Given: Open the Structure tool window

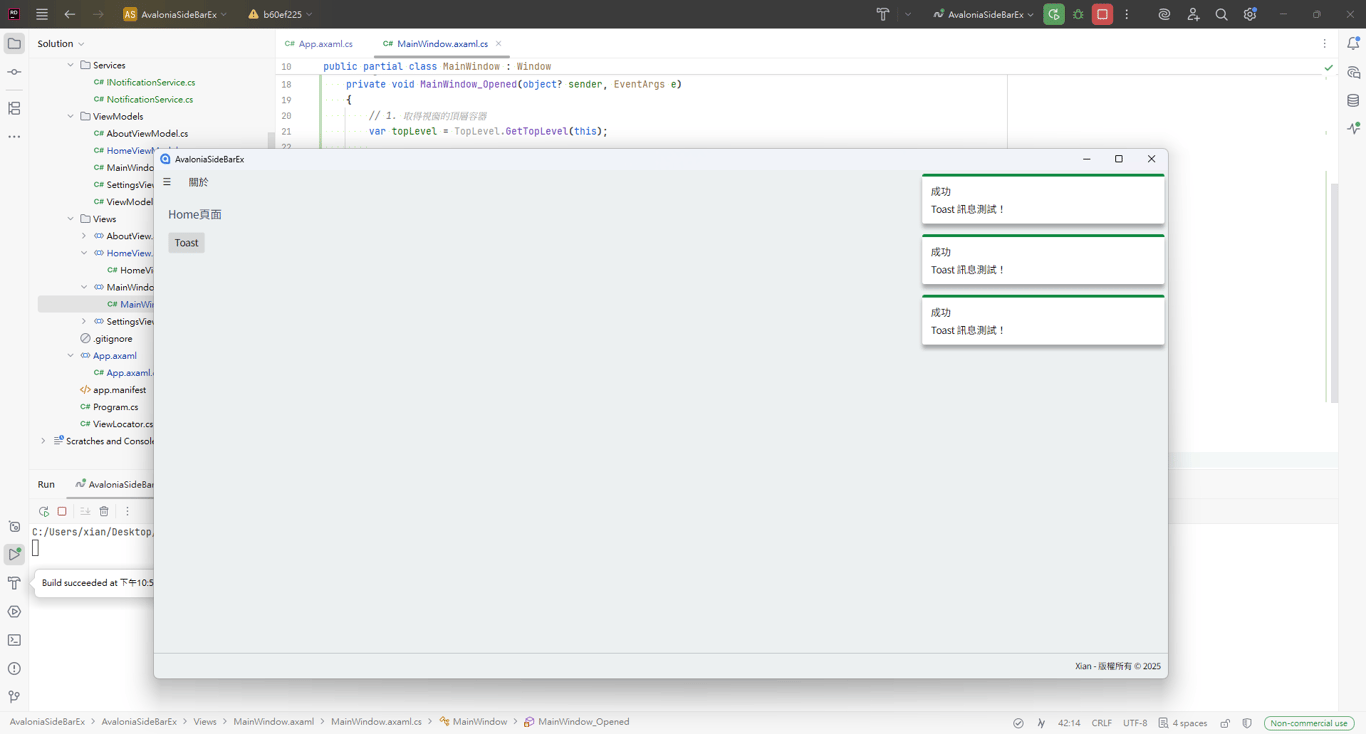Looking at the screenshot, I should (14, 108).
